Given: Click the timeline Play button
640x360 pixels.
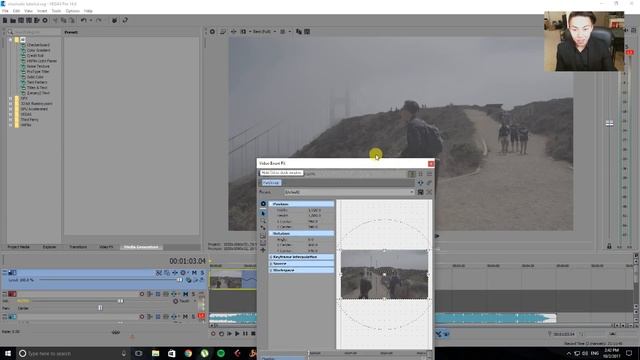Looking at the screenshot, I should pyautogui.click(x=237, y=333).
